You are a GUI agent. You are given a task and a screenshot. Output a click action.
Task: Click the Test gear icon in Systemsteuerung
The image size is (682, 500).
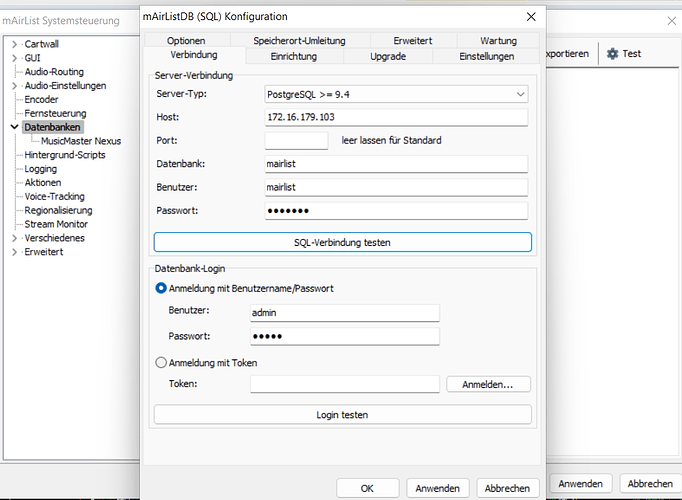click(x=612, y=53)
